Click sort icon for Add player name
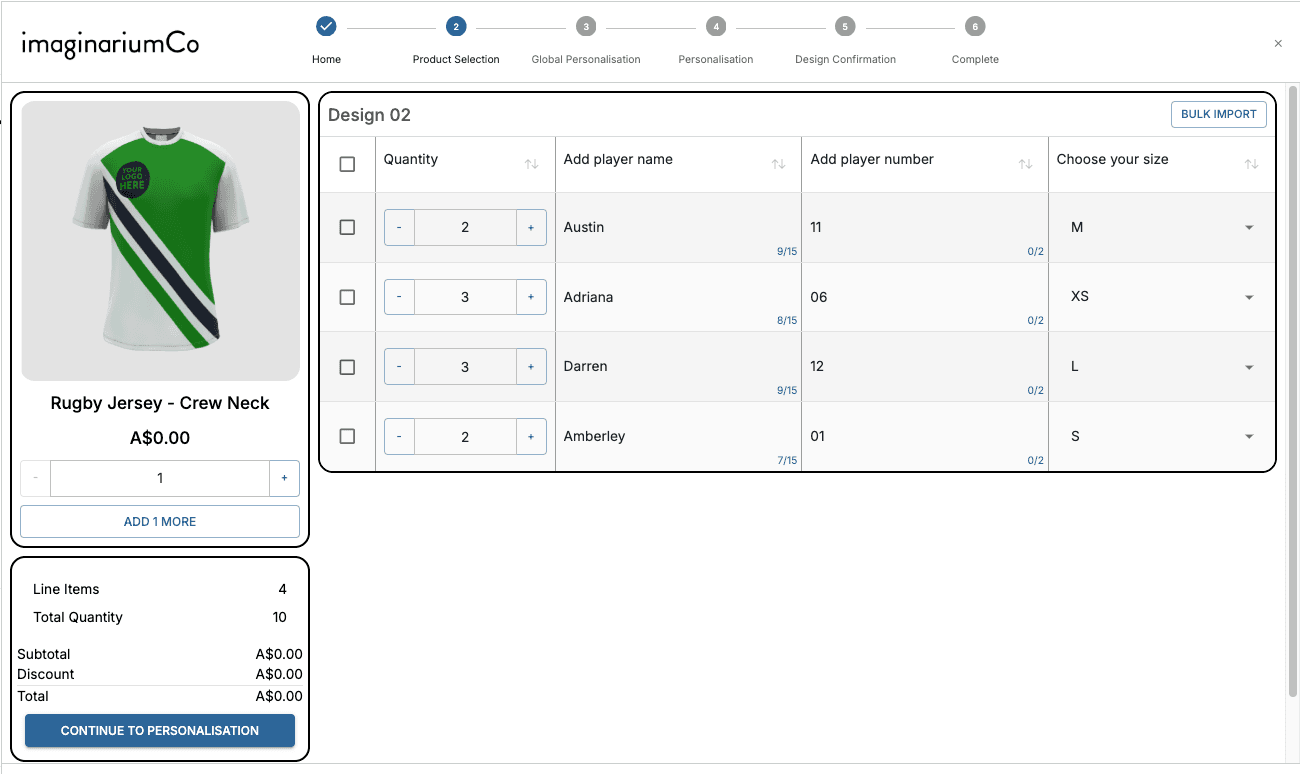This screenshot has width=1300, height=774. click(x=778, y=164)
